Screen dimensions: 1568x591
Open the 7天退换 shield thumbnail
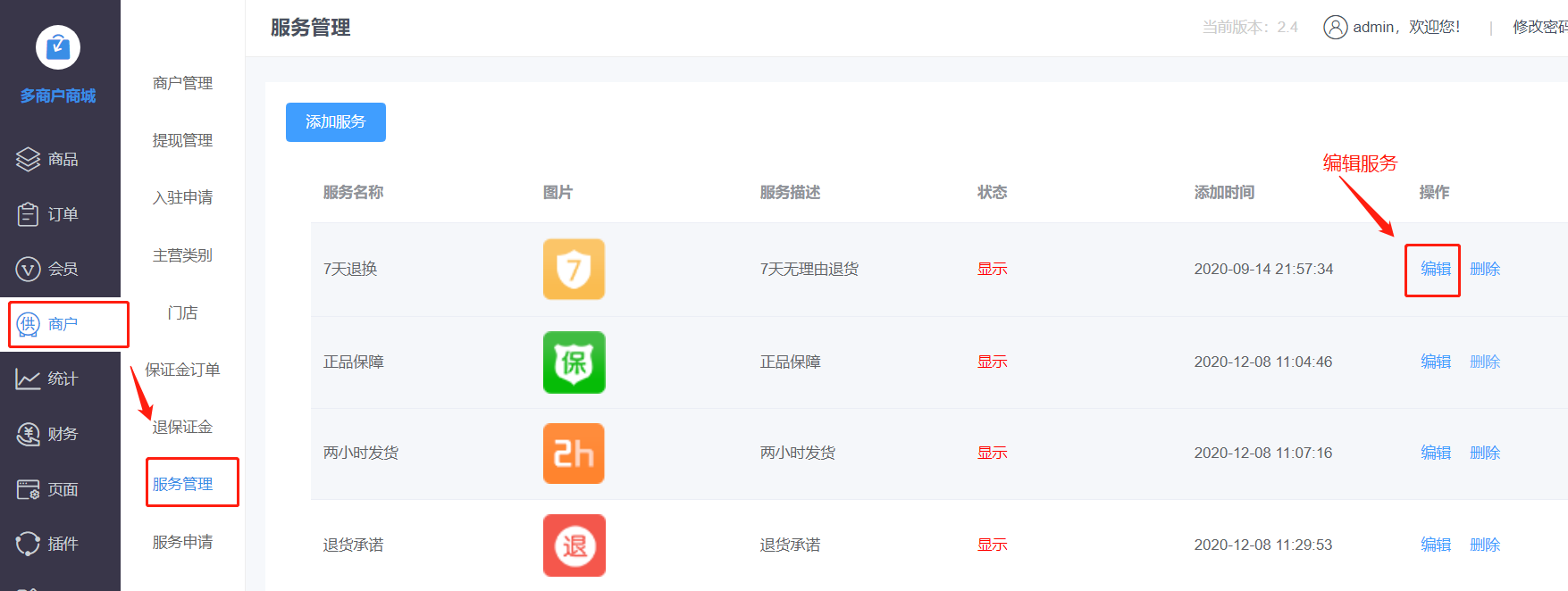pos(574,269)
